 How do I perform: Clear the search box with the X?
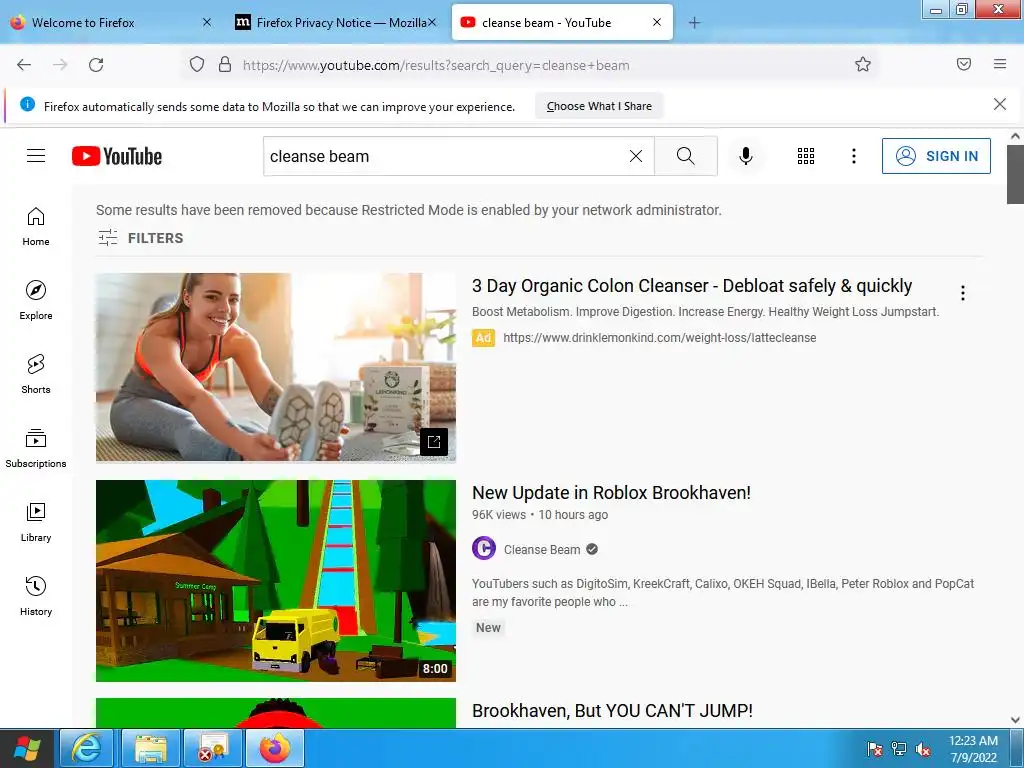coord(635,156)
